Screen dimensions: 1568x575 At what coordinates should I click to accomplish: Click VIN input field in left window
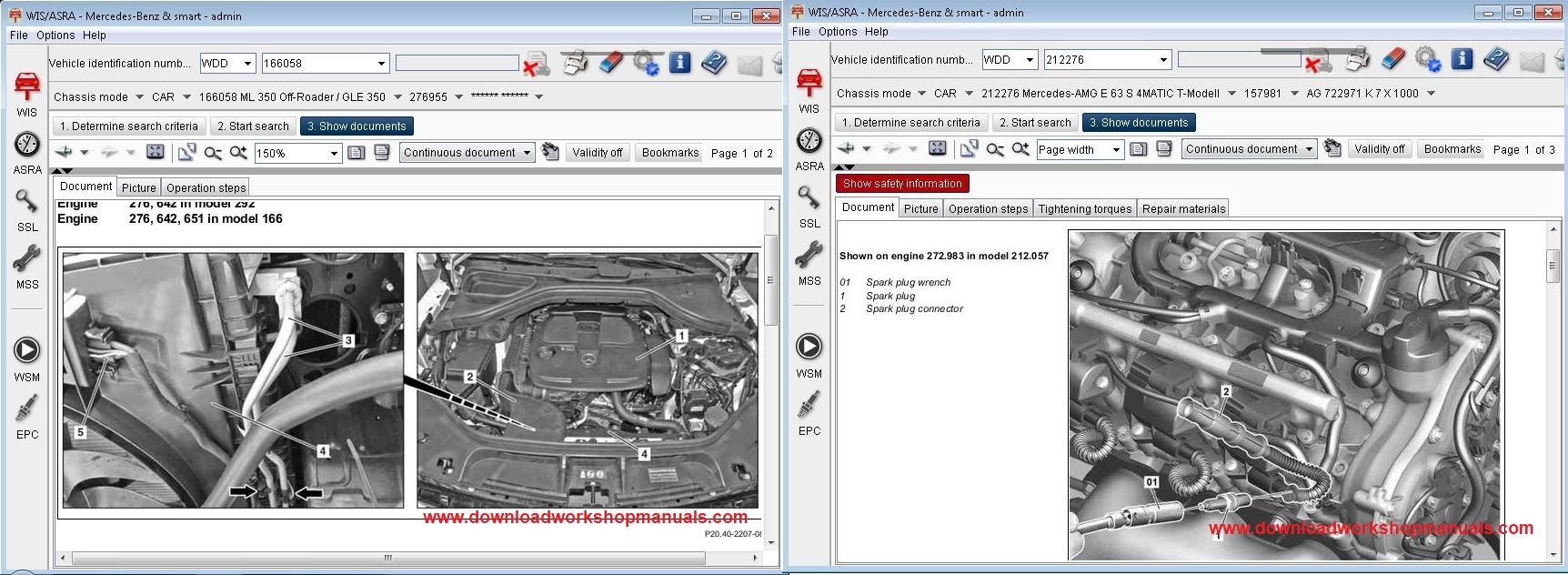point(457,63)
